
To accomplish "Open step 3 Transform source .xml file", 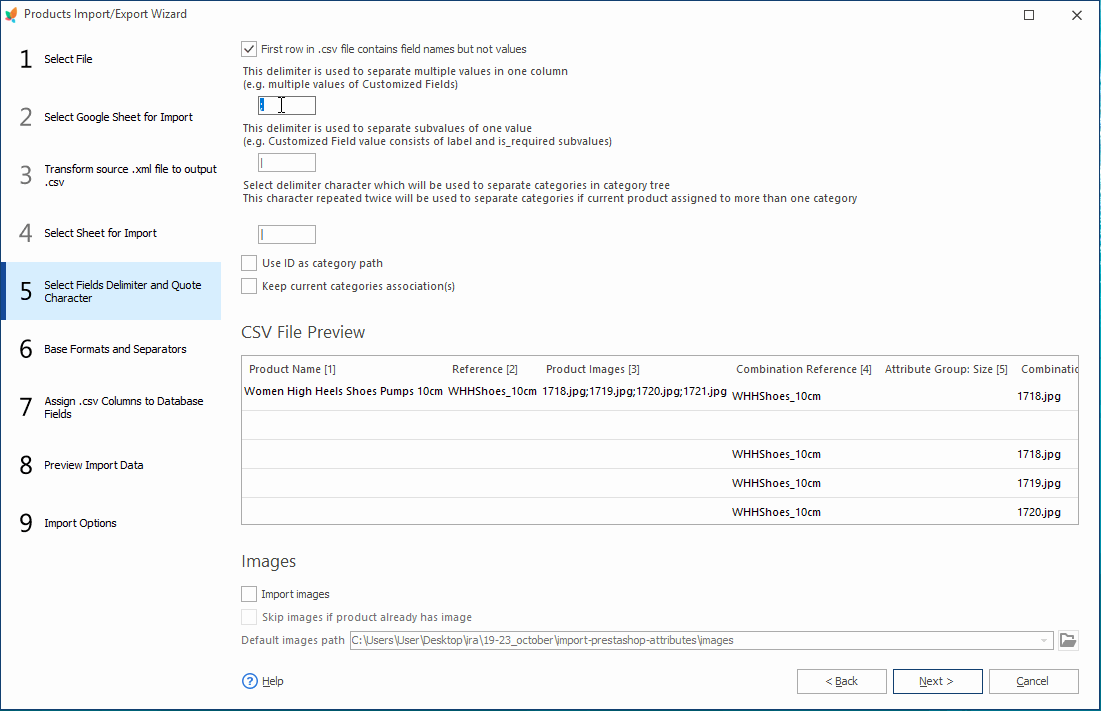I will pyautogui.click(x=111, y=175).
